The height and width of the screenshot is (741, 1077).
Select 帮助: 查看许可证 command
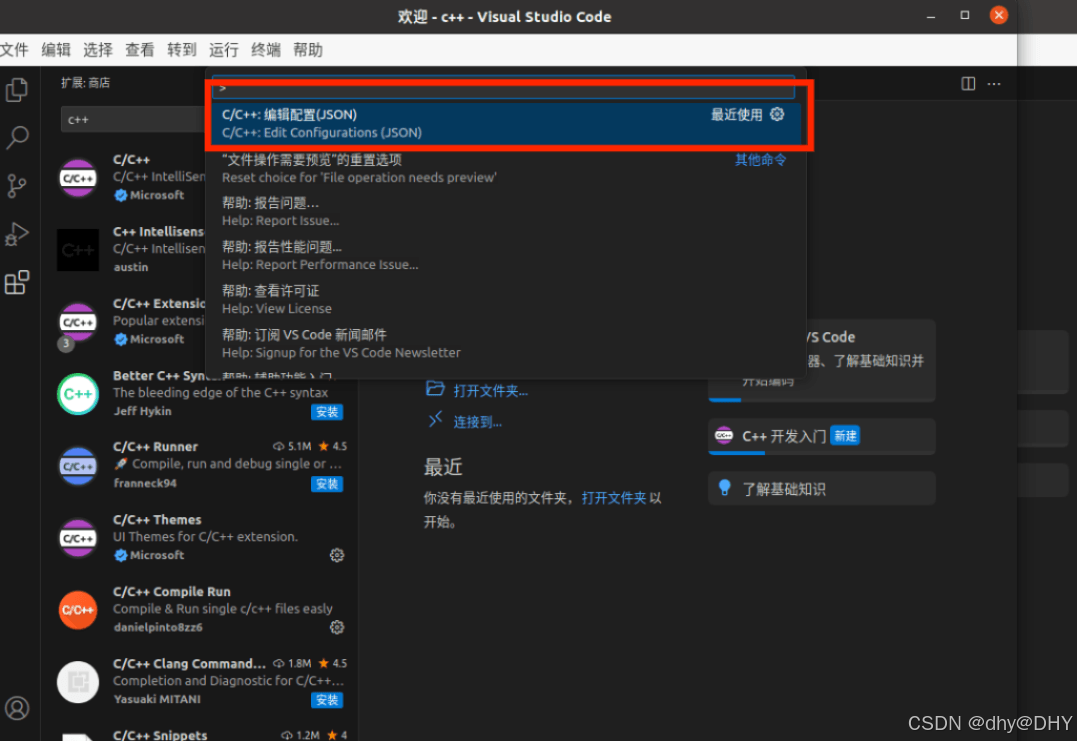(x=506, y=299)
